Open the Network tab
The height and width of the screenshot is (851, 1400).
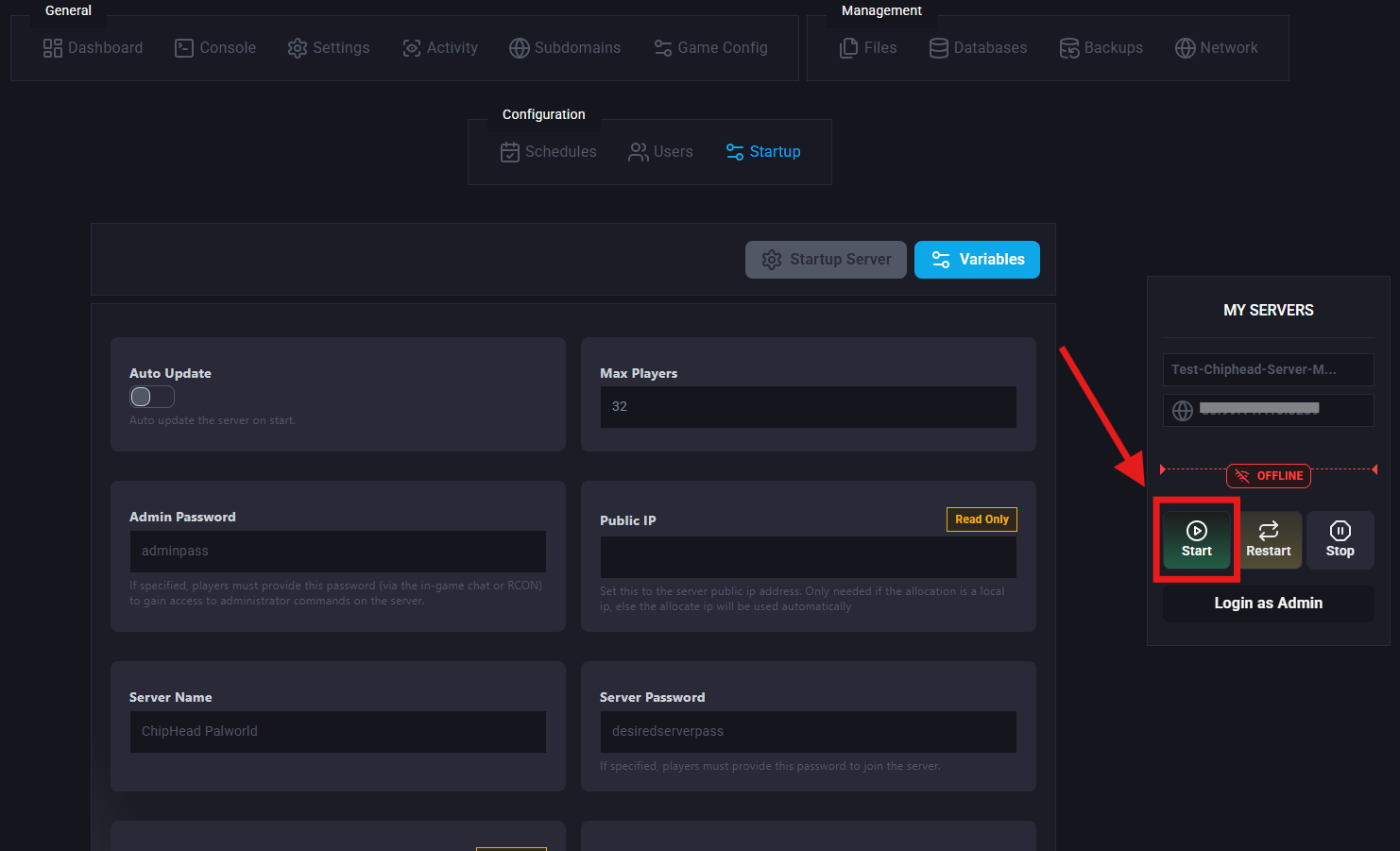coord(1217,48)
